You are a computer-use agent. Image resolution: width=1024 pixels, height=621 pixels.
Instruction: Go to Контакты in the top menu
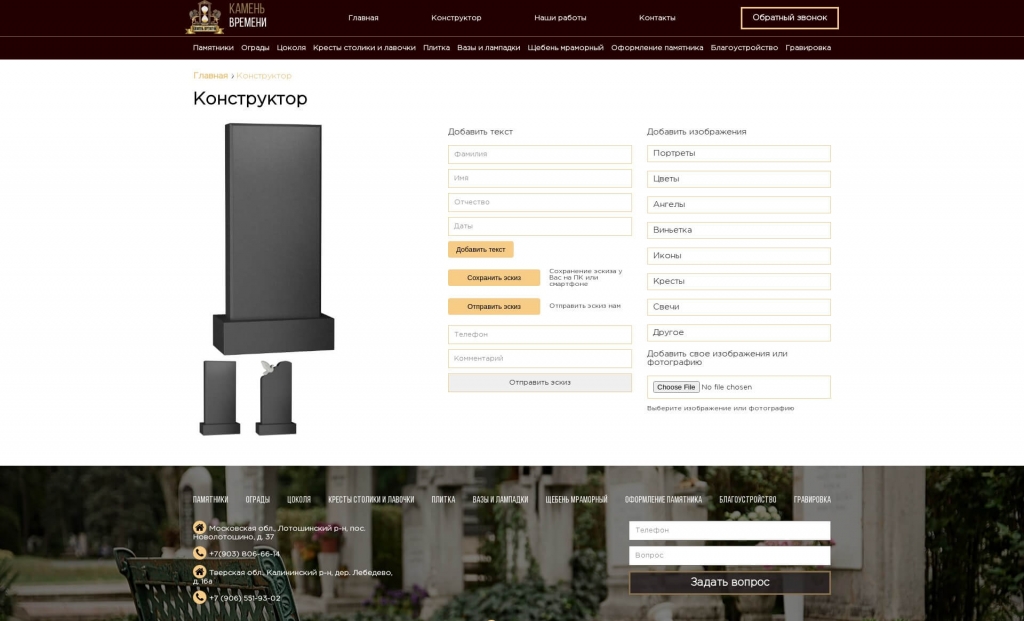pyautogui.click(x=657, y=18)
